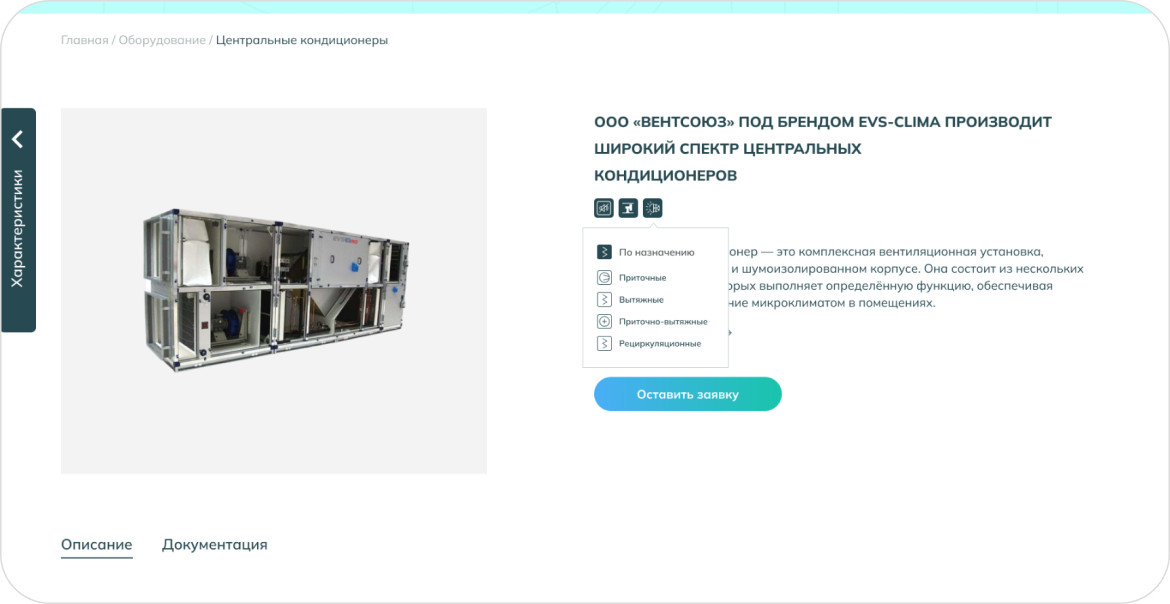Screen dimensions: 1170x604
Task: Select Приточные in the popup list
Action: [642, 278]
